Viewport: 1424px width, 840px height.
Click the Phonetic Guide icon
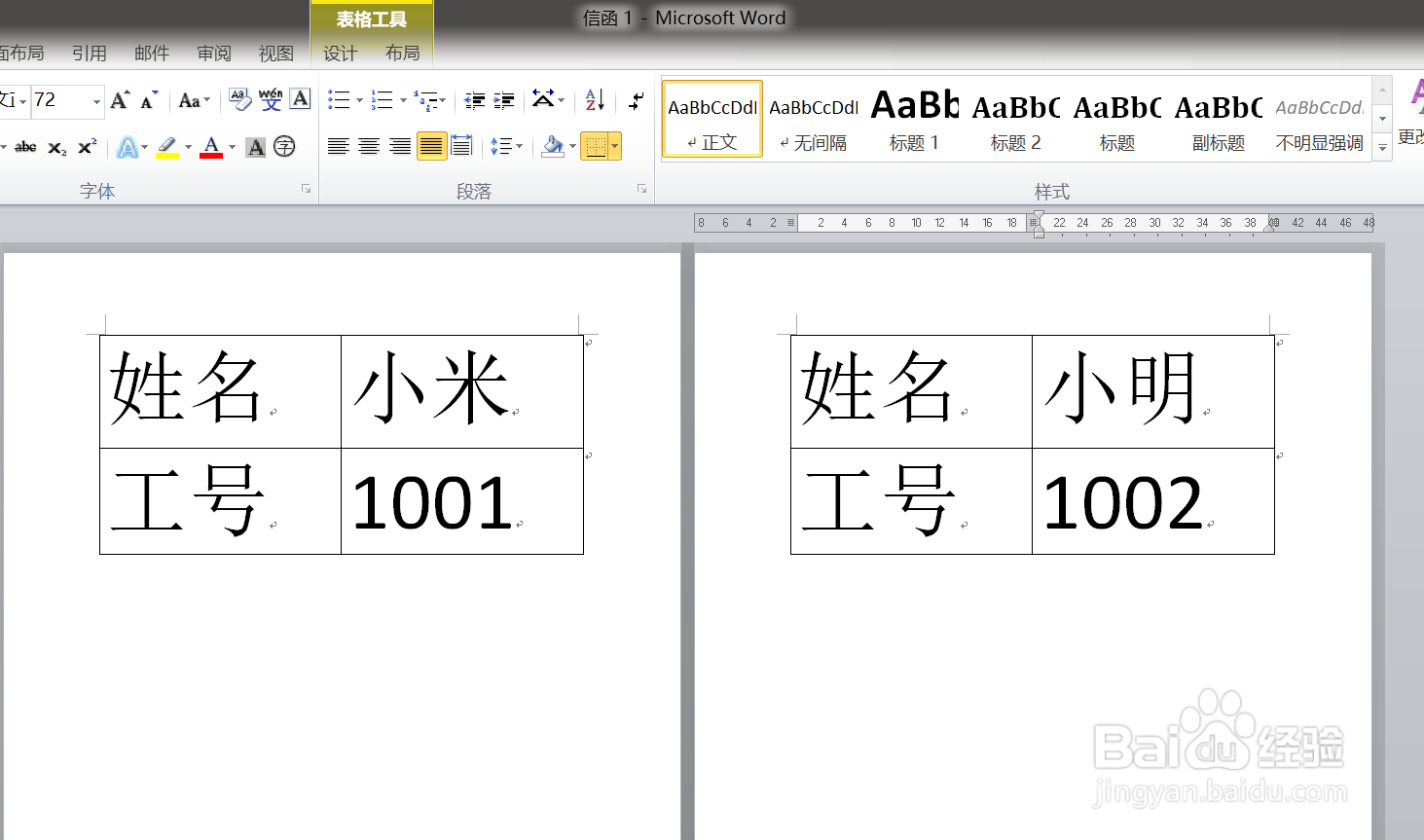[x=271, y=99]
